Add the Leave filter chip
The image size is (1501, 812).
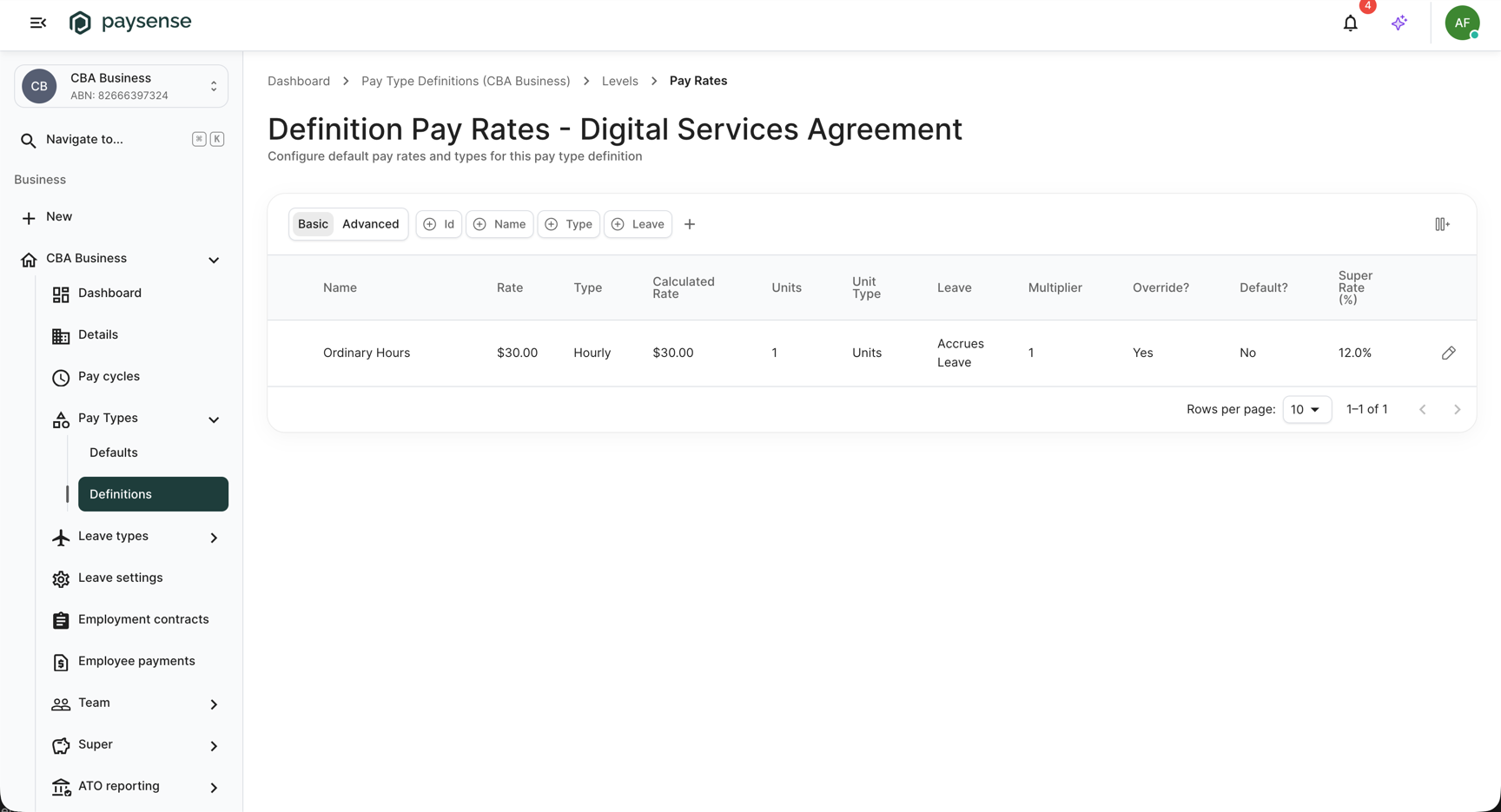click(x=638, y=224)
